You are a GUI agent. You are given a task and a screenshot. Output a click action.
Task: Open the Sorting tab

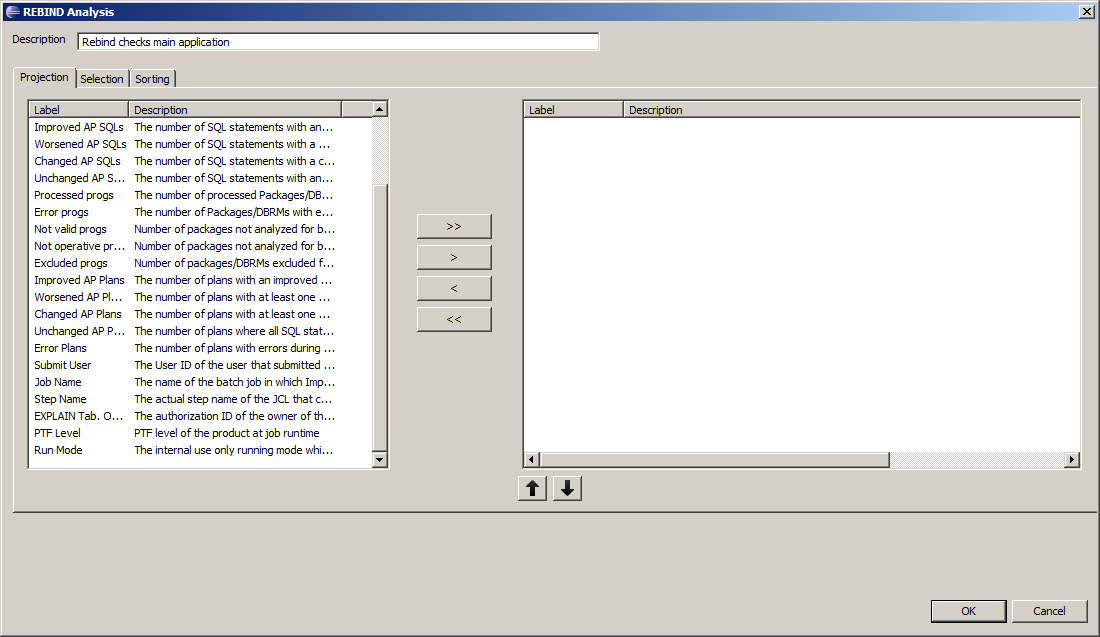[x=152, y=79]
